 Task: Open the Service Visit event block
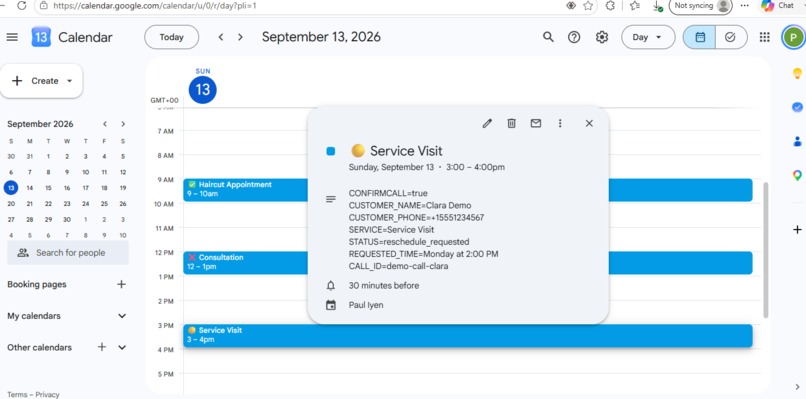click(x=468, y=335)
